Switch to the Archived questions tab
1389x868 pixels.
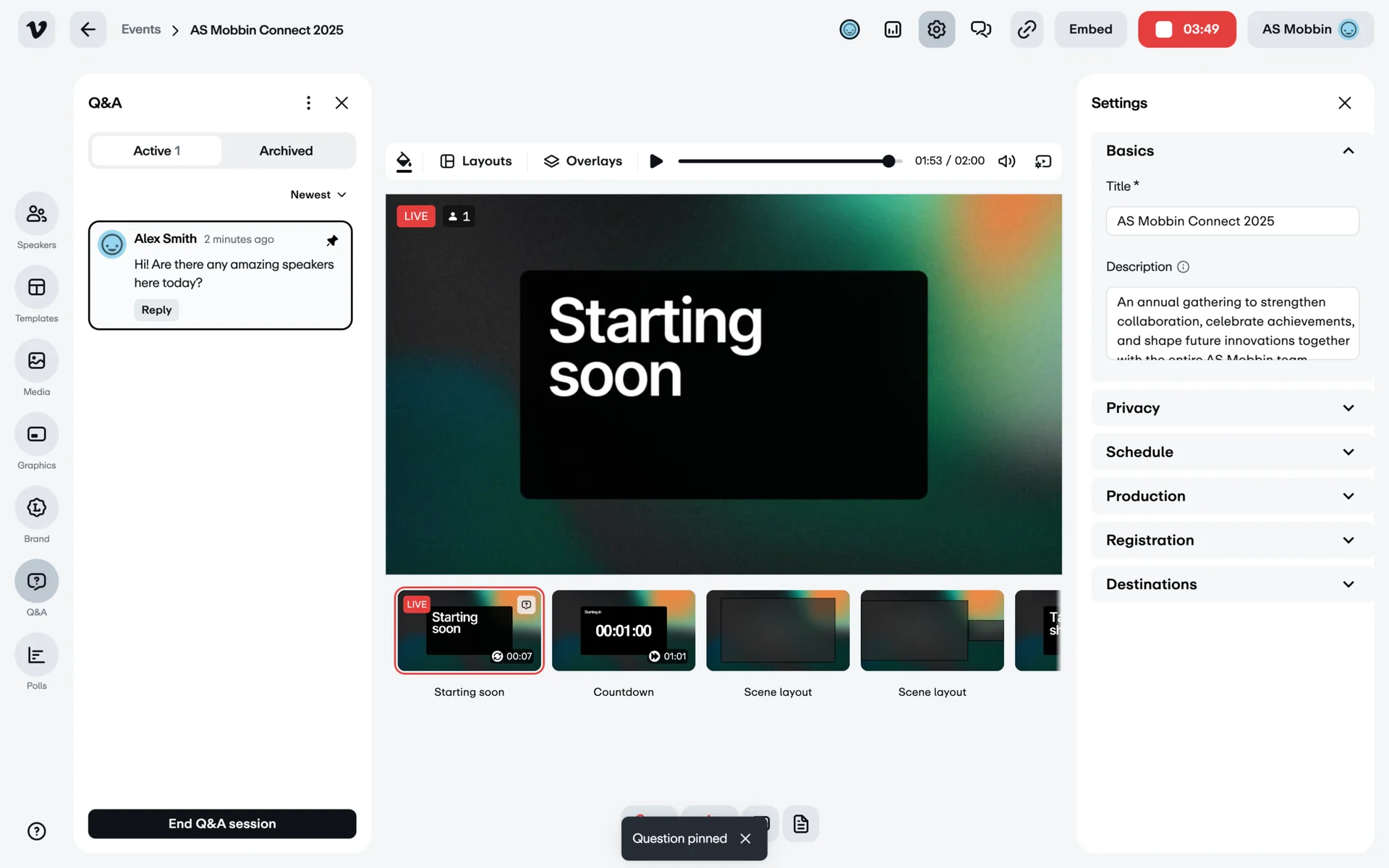[286, 151]
